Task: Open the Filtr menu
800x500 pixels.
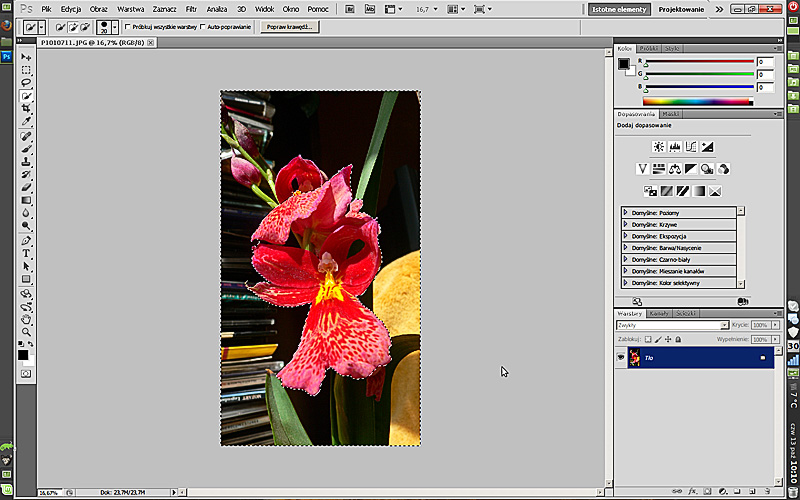Action: tap(190, 8)
